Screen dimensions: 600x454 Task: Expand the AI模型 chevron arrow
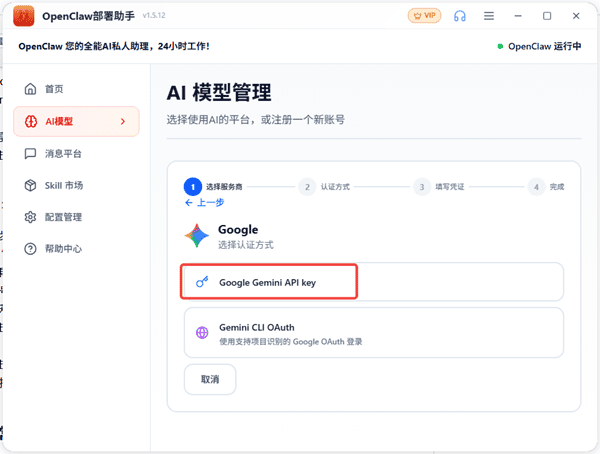coord(123,121)
